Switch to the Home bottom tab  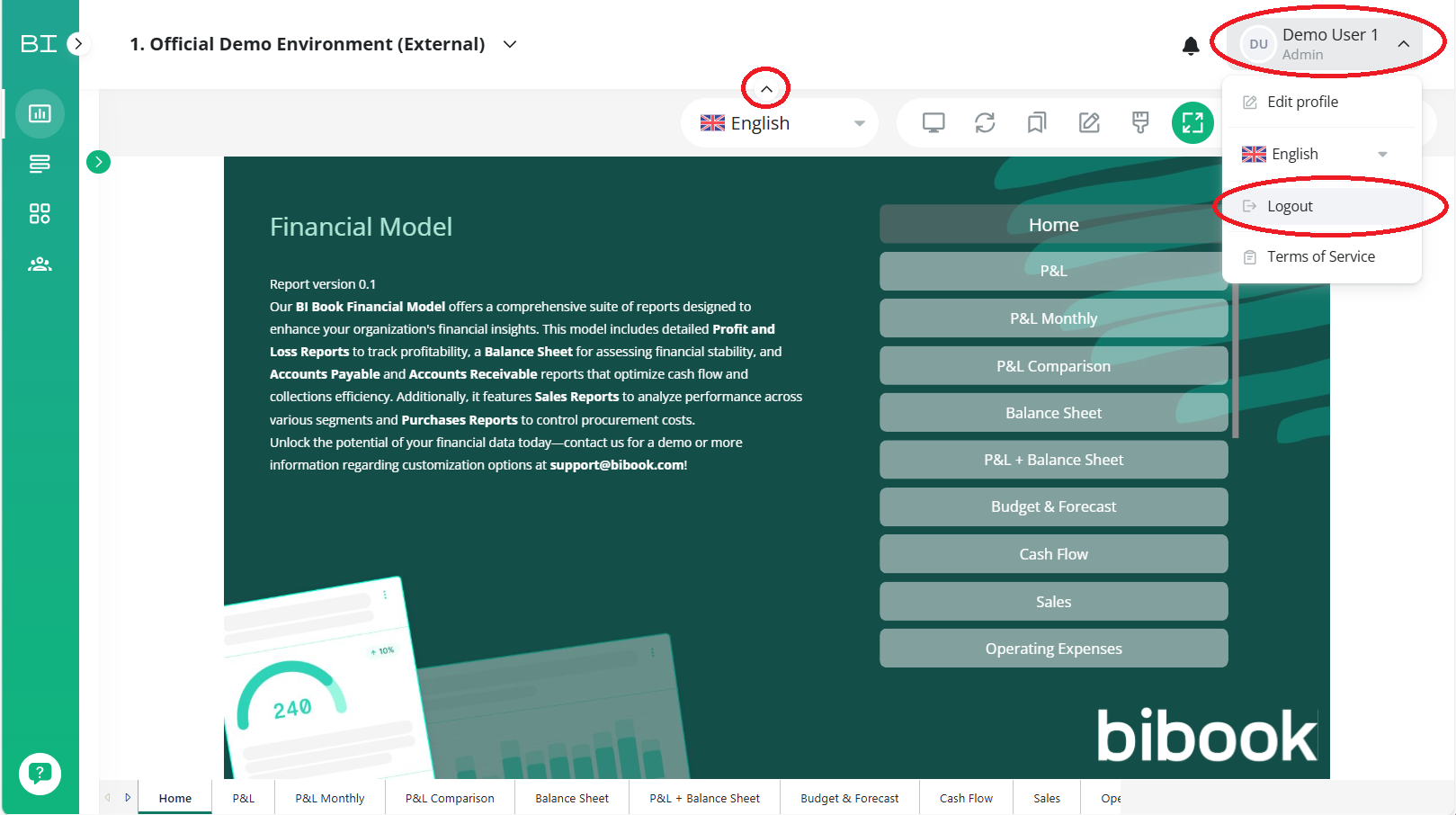pyautogui.click(x=175, y=798)
